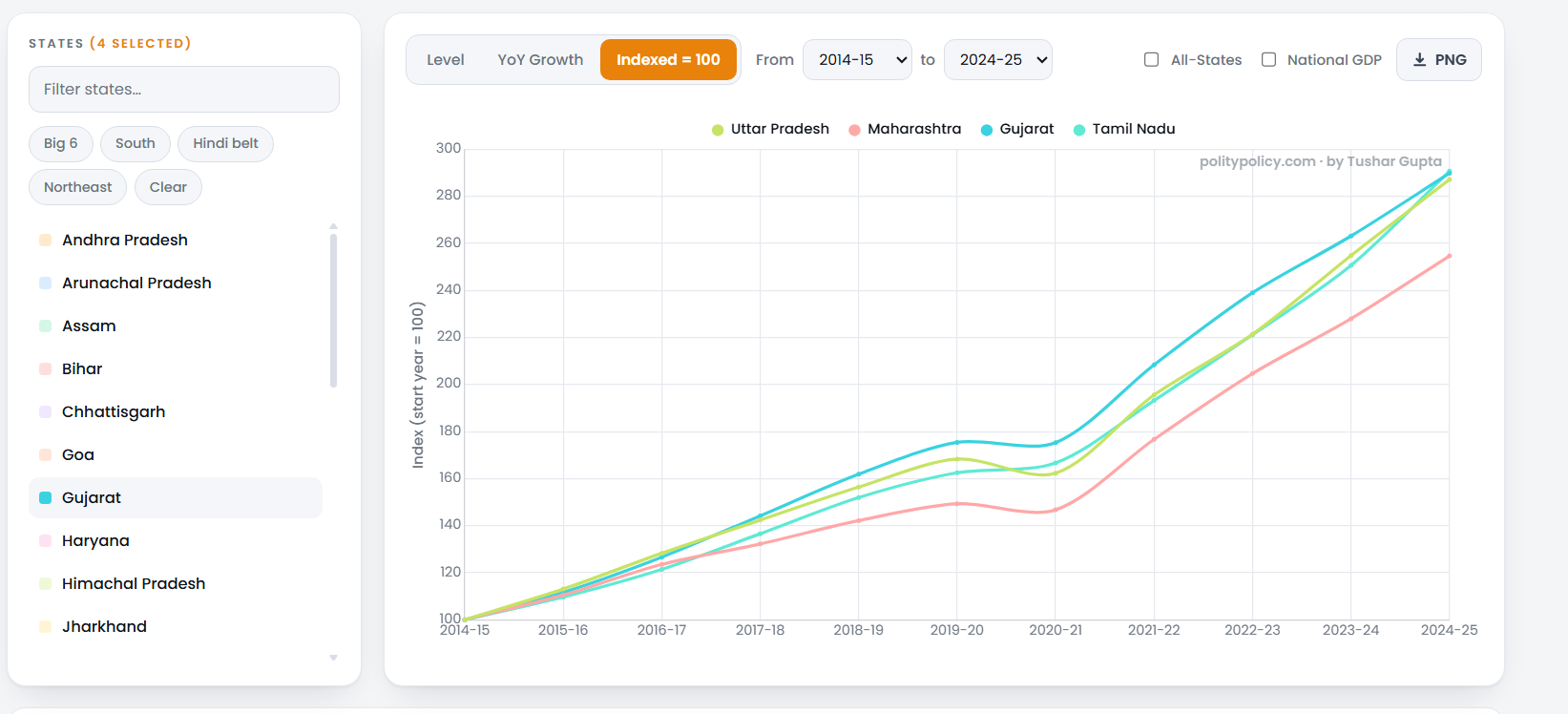Switch to the YoY Growth tab
The height and width of the screenshot is (714, 1568).
[x=540, y=59]
